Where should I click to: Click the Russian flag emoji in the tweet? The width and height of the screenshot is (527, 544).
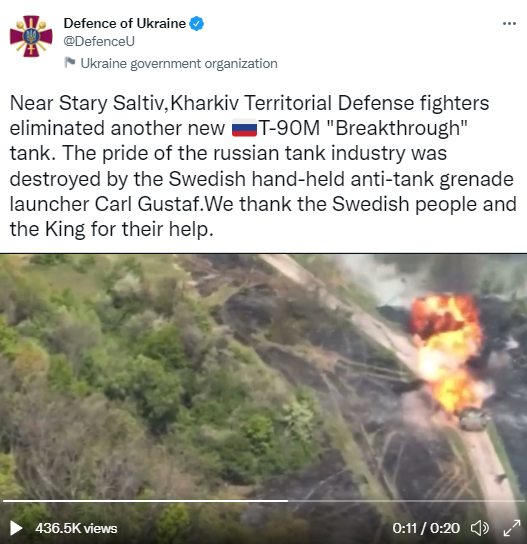[x=244, y=128]
